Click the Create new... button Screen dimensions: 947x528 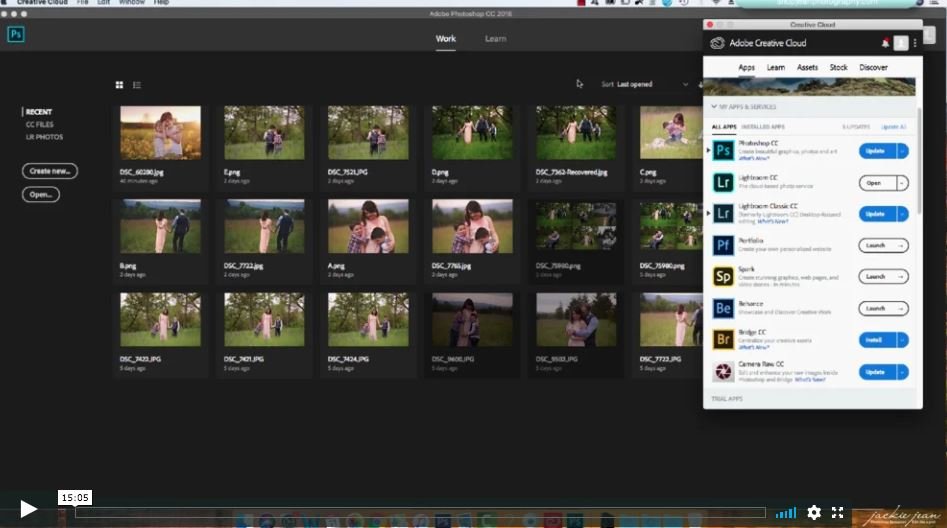point(50,171)
